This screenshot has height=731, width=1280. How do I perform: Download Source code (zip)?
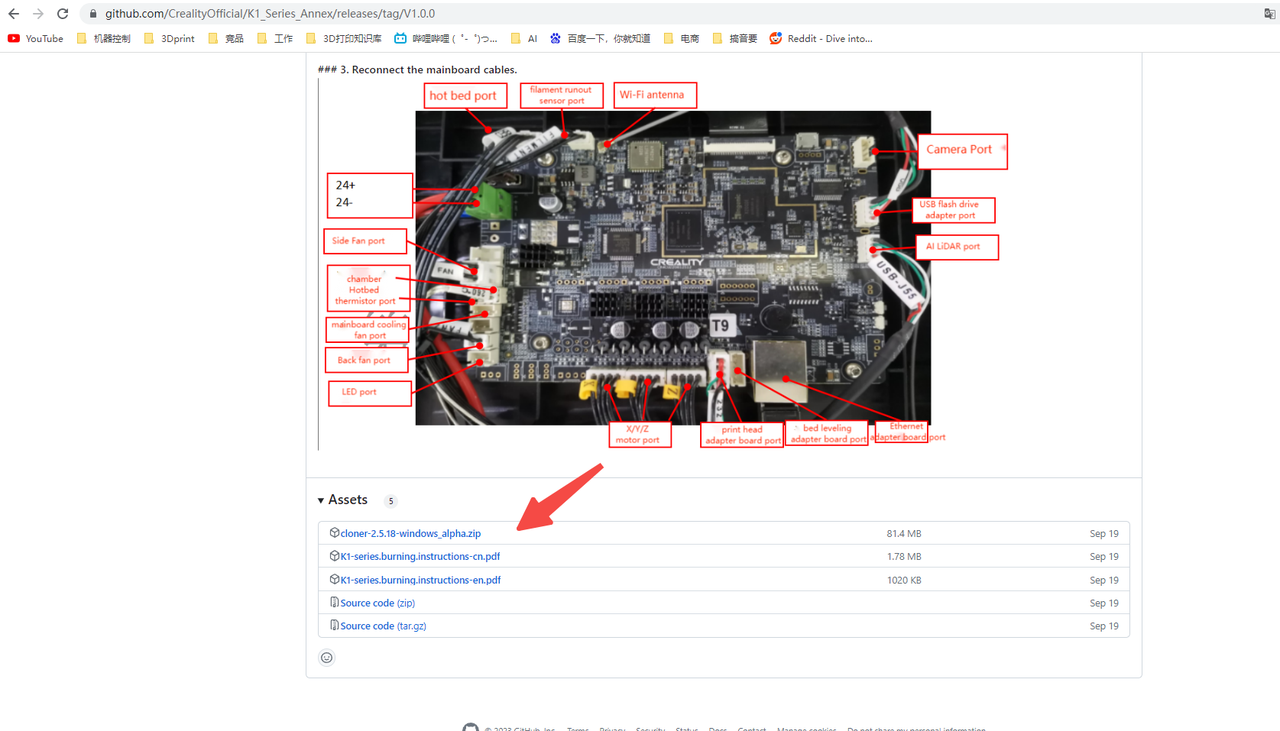pos(377,603)
